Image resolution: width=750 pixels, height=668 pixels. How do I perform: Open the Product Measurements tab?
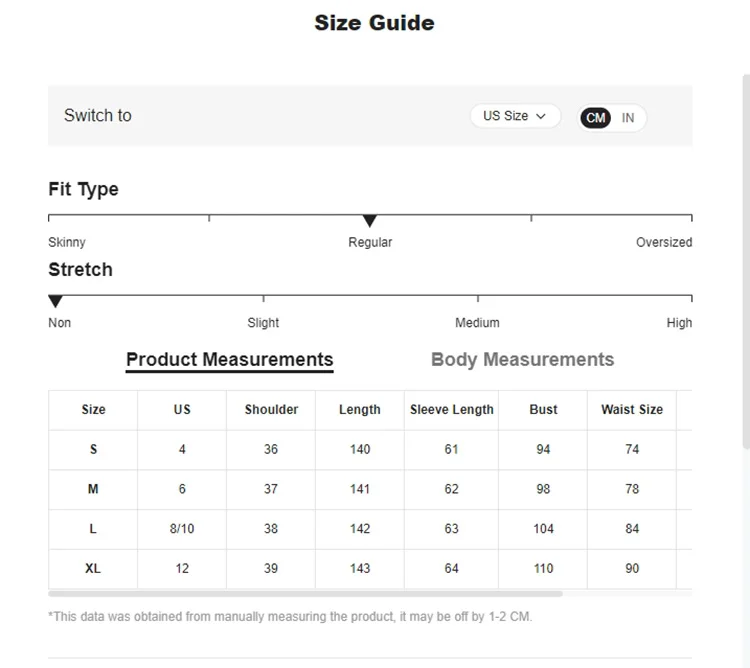pyautogui.click(x=229, y=360)
